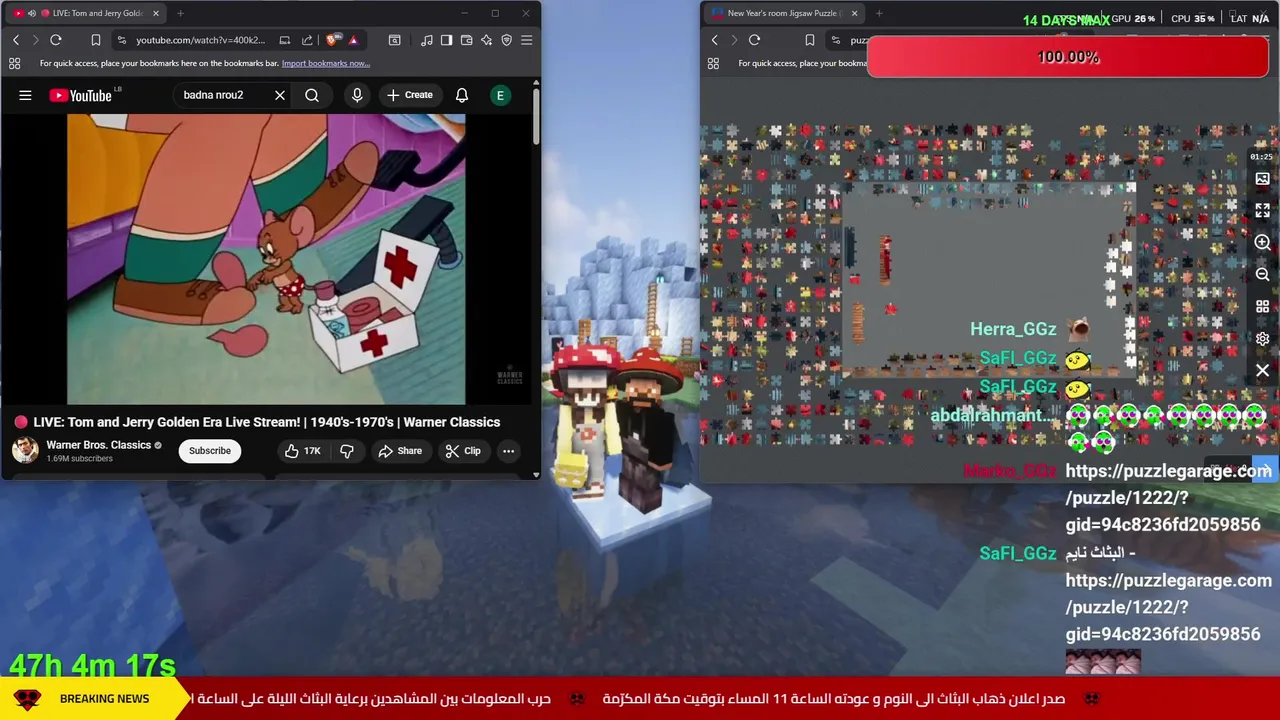Open YouTube notifications bell
The width and height of the screenshot is (1280, 720).
click(462, 95)
